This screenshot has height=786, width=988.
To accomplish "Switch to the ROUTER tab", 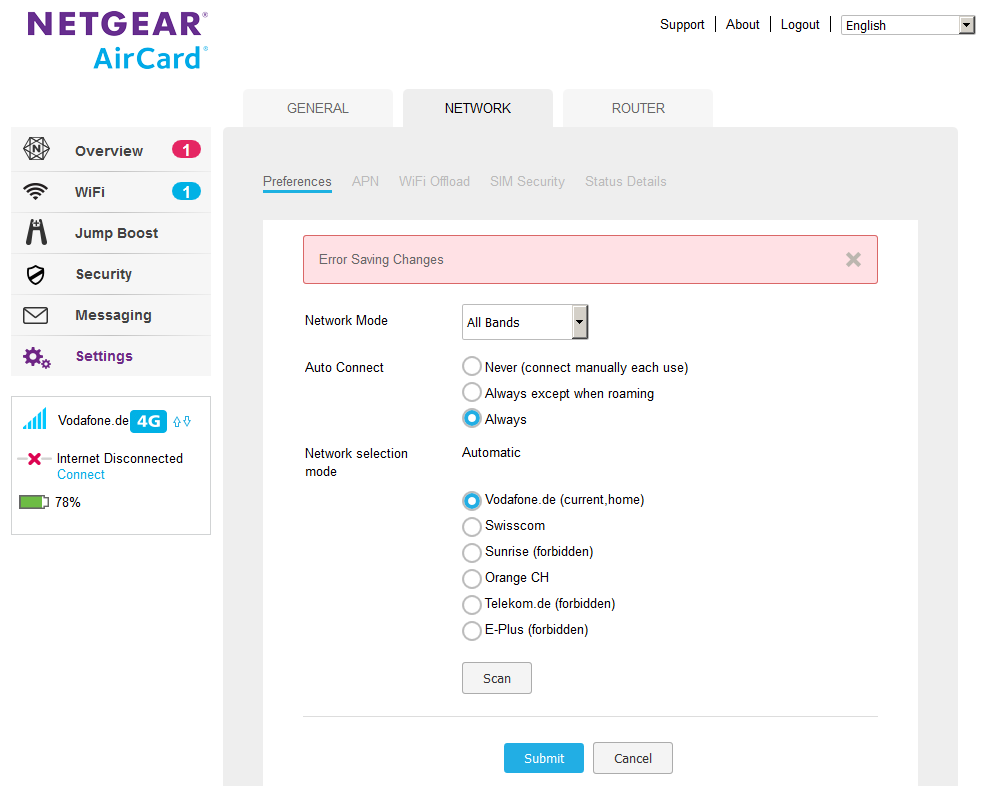I will pyautogui.click(x=638, y=108).
